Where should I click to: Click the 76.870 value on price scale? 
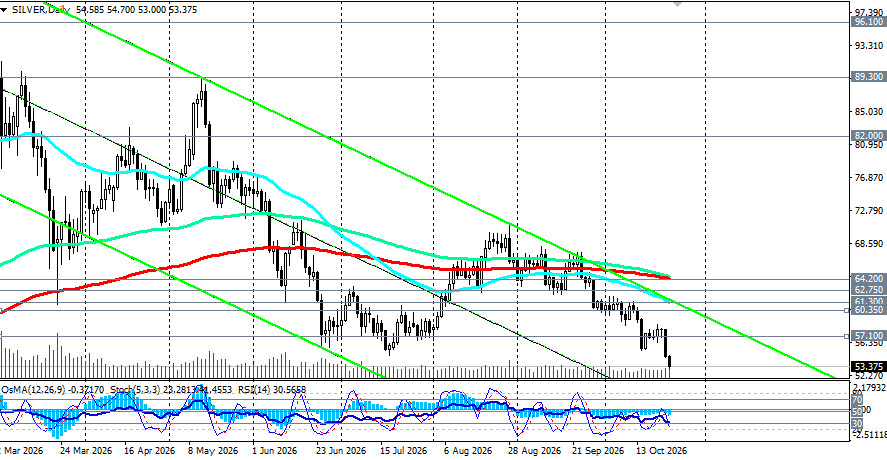[868, 178]
